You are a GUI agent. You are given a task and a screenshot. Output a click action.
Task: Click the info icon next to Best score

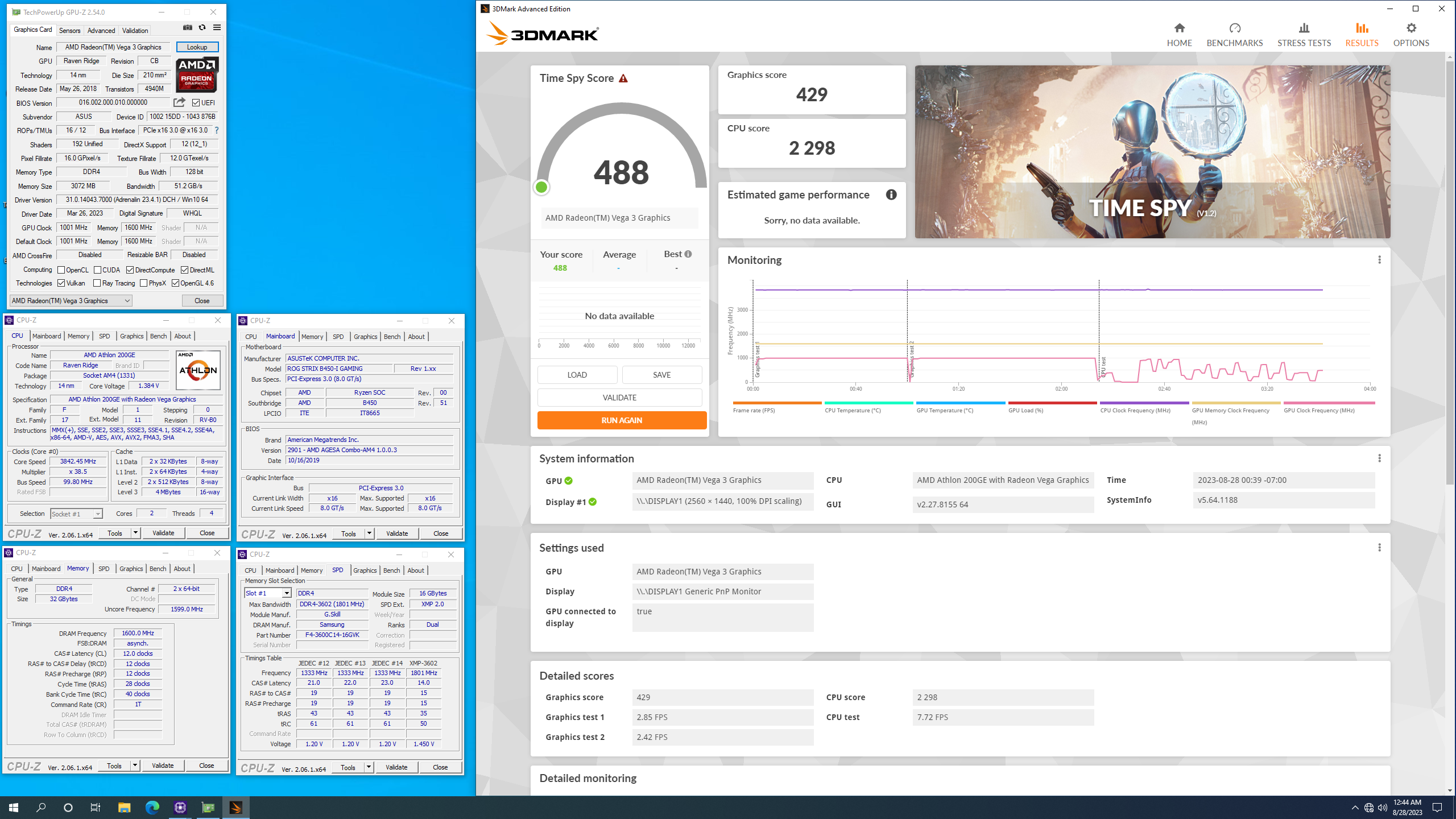click(x=688, y=254)
